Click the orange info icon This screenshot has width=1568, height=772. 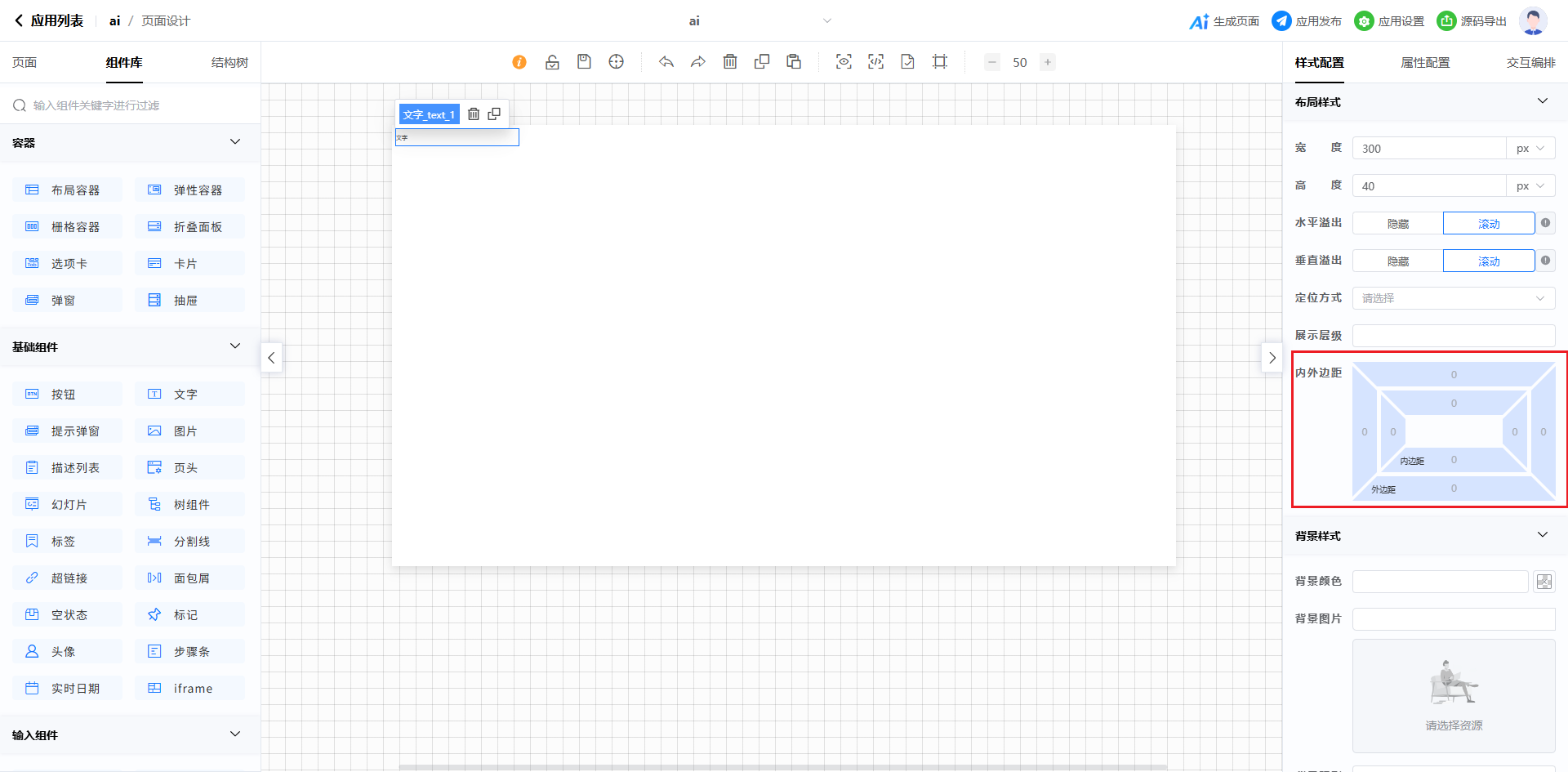(519, 62)
